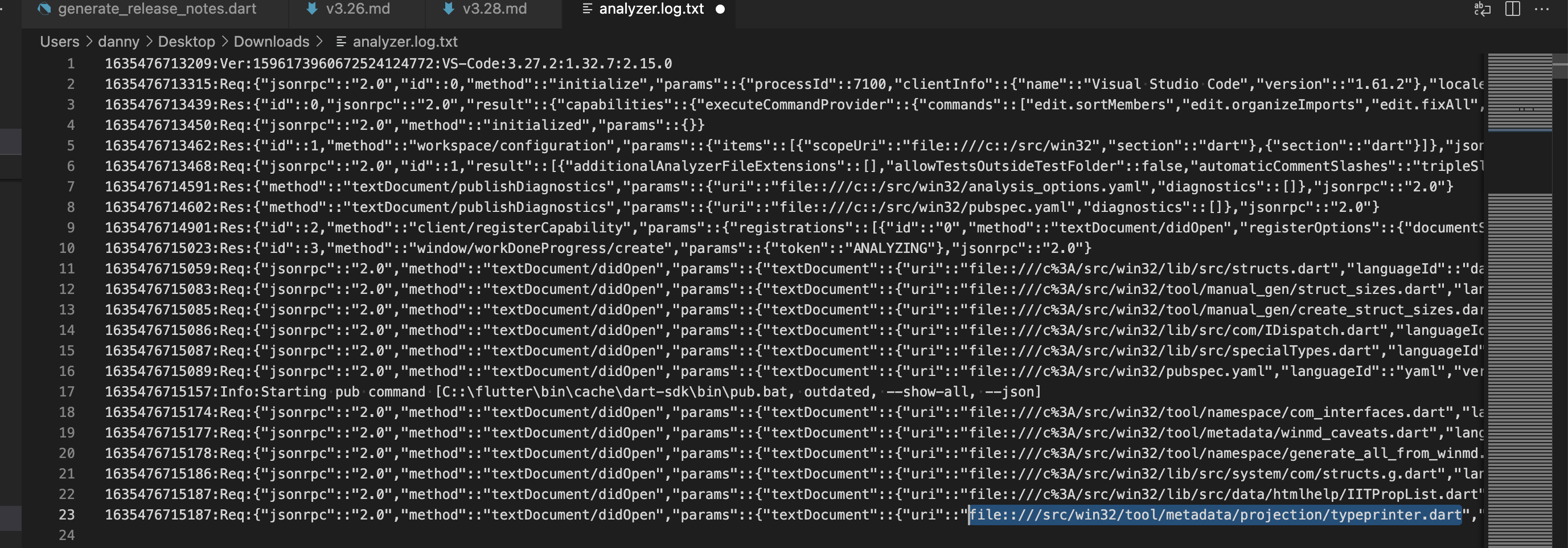Open the editor more actions ellipsis menu
The image size is (1568, 548).
(1541, 10)
